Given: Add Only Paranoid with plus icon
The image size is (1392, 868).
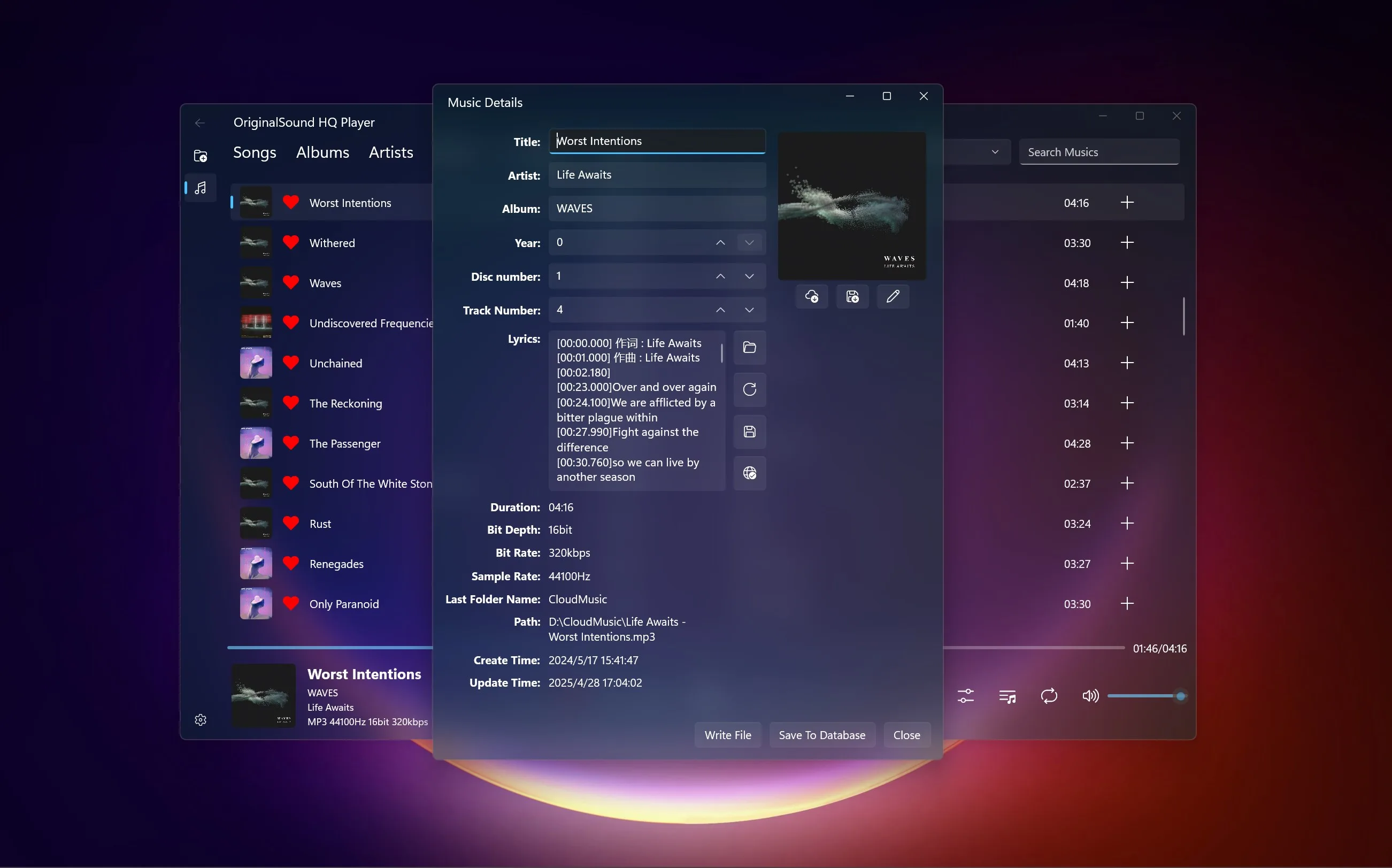Looking at the screenshot, I should tap(1127, 603).
